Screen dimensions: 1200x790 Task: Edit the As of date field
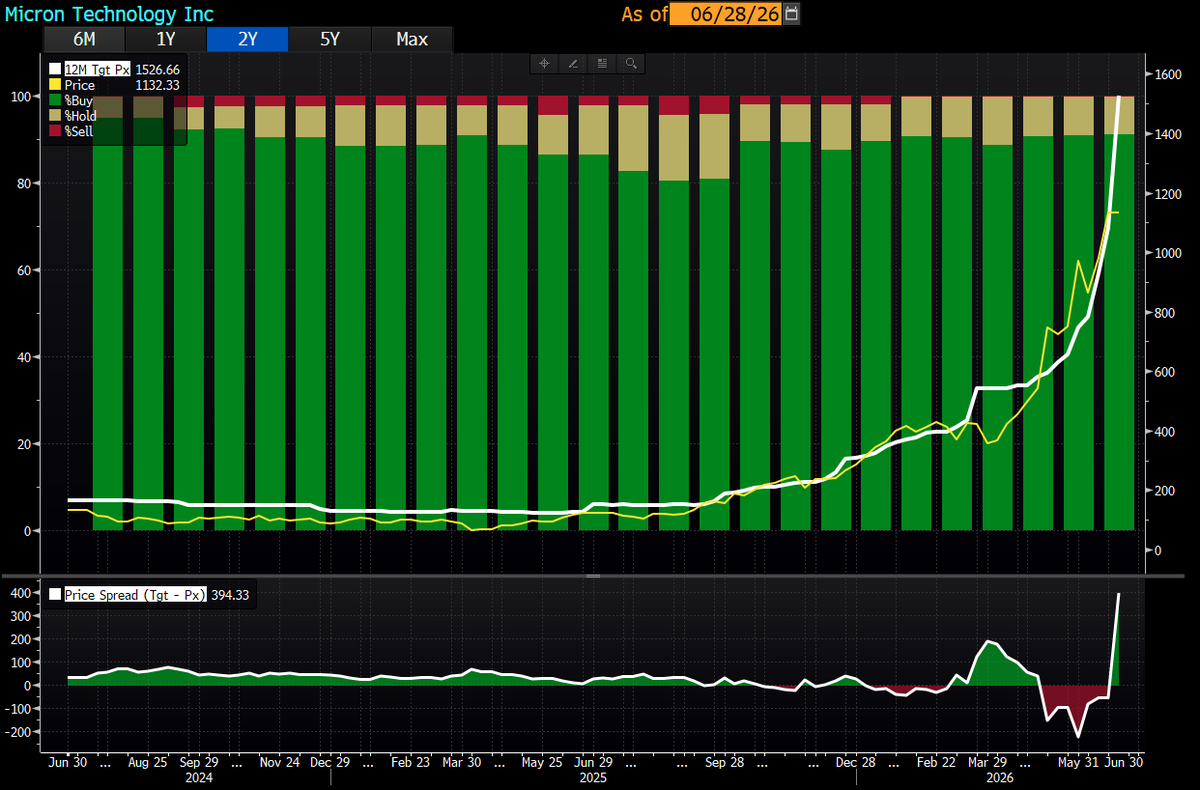coord(727,14)
